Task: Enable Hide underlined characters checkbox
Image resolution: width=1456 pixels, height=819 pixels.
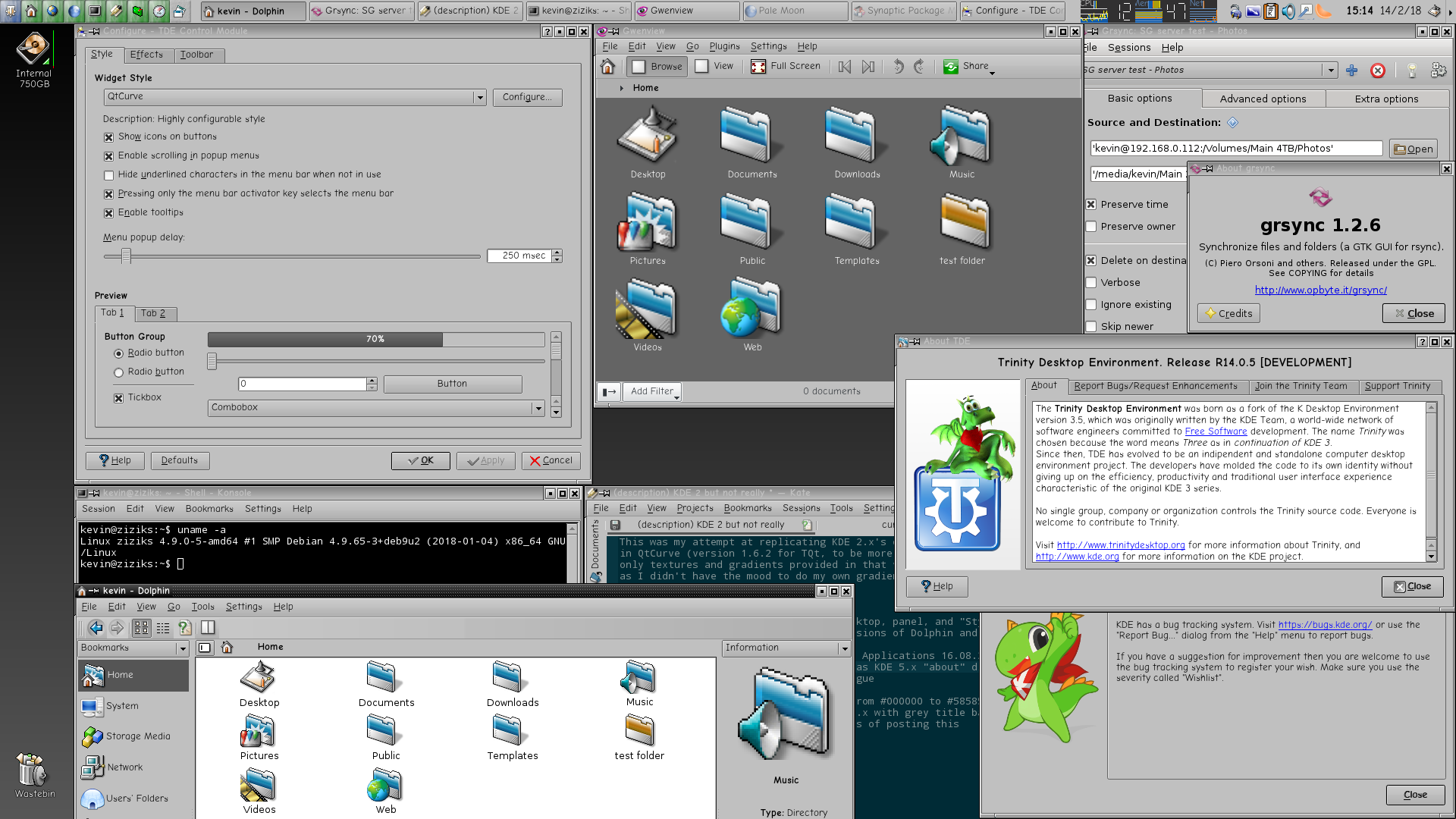Action: 108,175
